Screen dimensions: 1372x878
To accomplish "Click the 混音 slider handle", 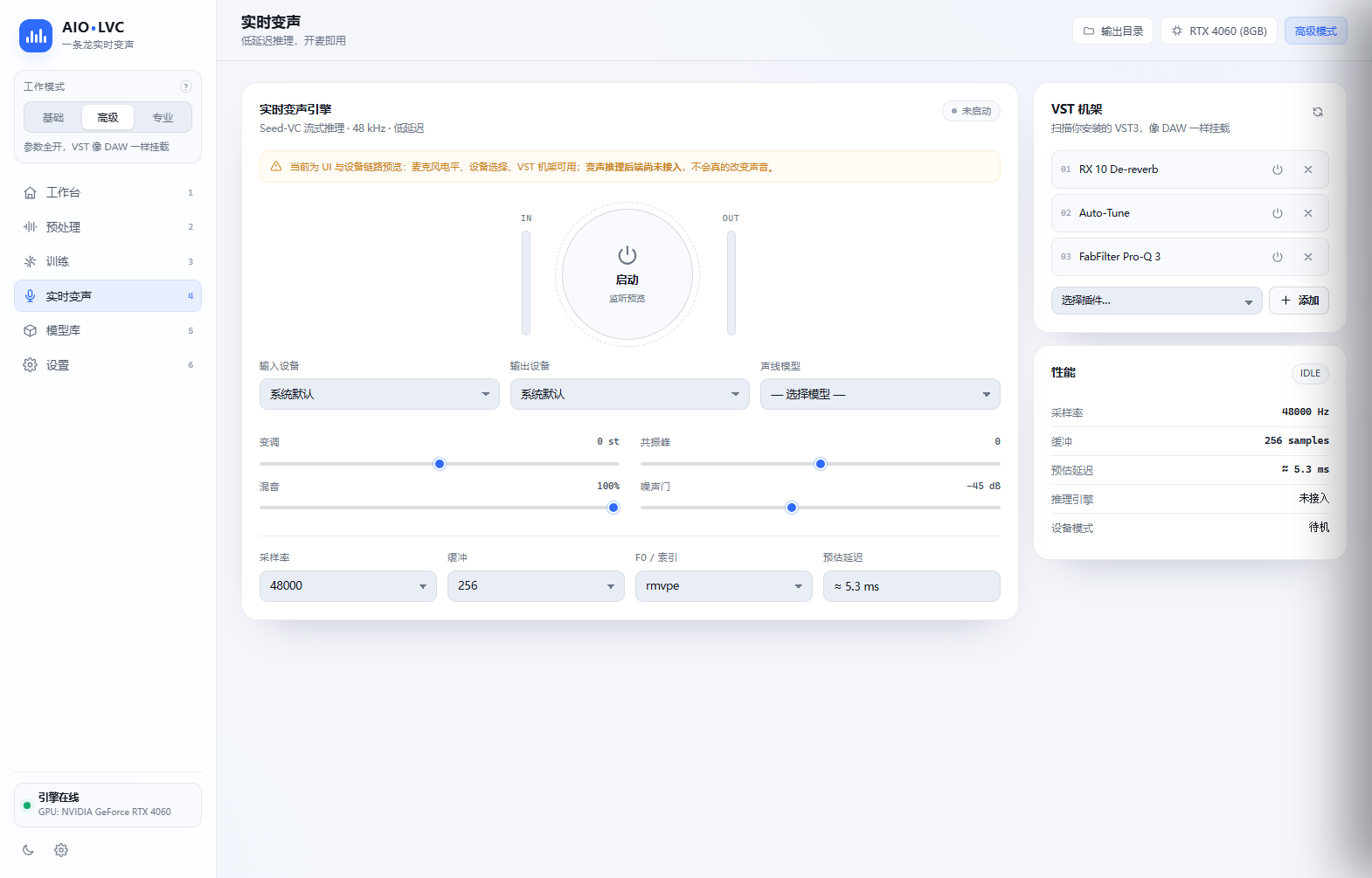I will pyautogui.click(x=613, y=508).
